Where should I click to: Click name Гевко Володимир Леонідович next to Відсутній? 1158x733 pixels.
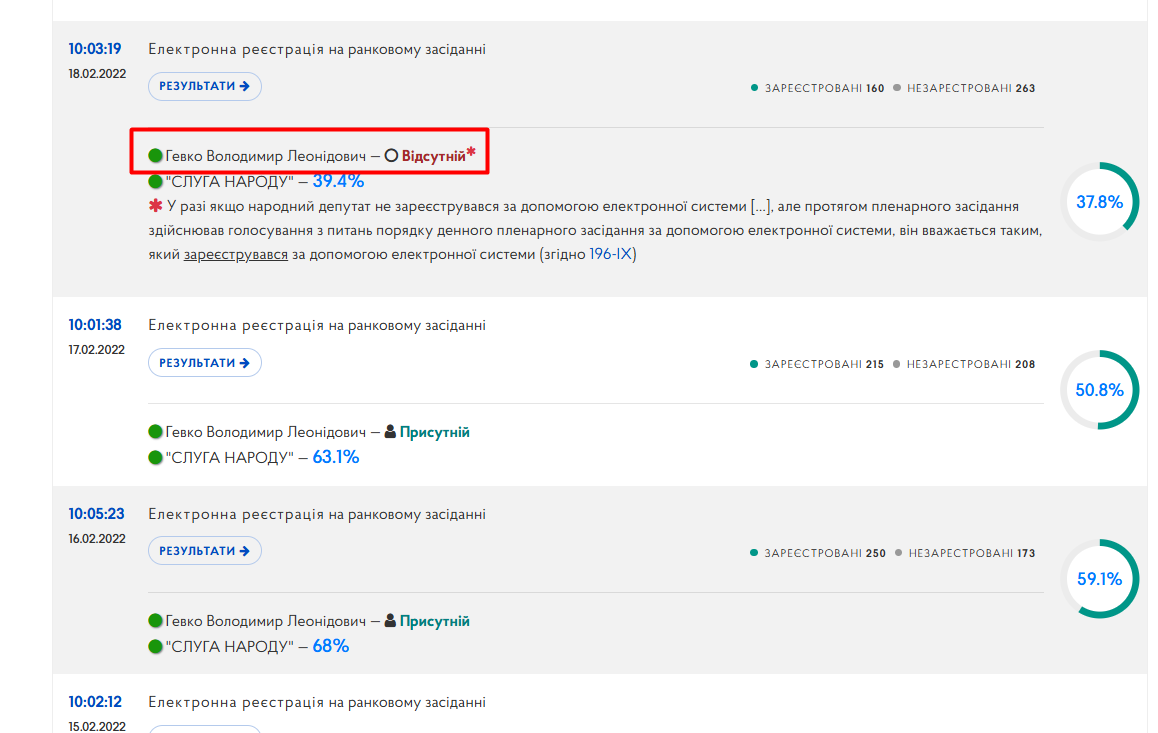(266, 156)
